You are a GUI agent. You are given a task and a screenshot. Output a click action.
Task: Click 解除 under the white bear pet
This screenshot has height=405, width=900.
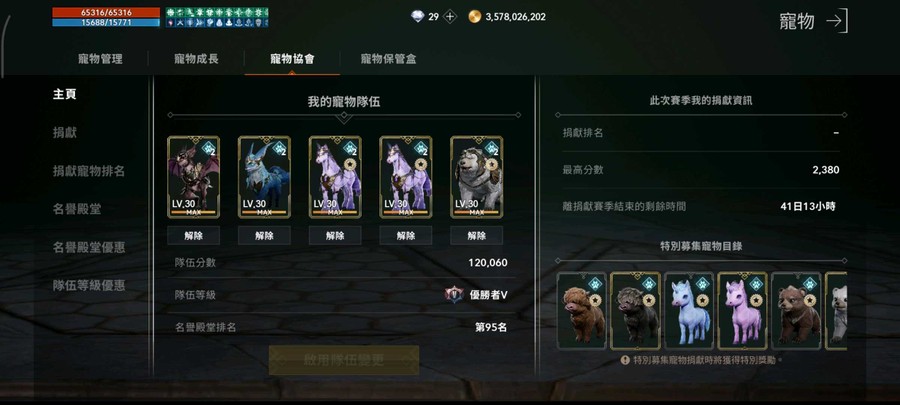tap(476, 235)
